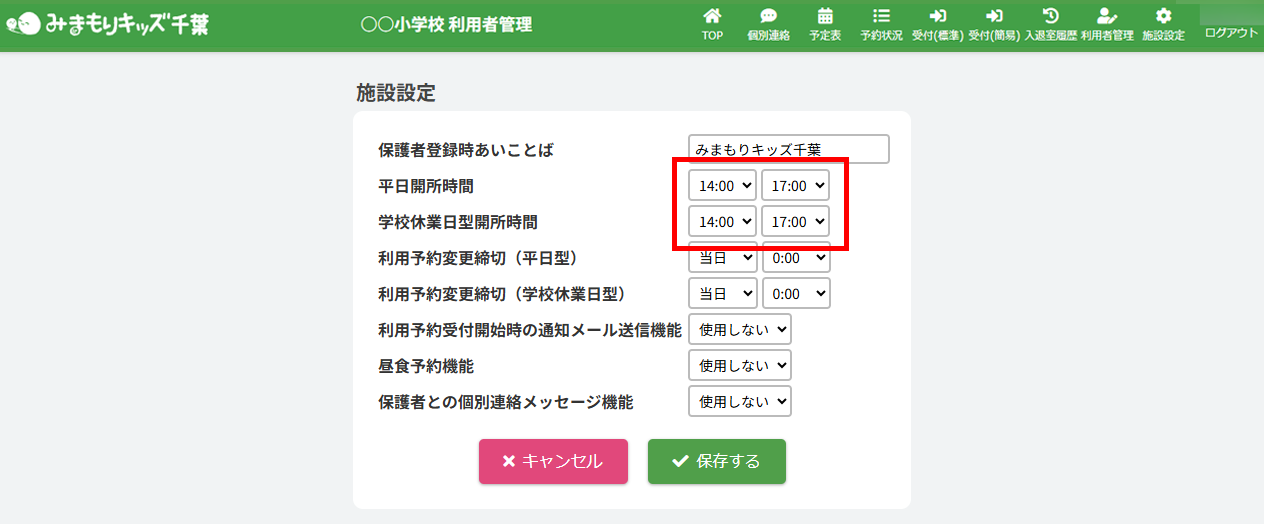This screenshot has width=1264, height=524.
Task: Open 平日開所時間 start time dropdown
Action: pos(722,186)
